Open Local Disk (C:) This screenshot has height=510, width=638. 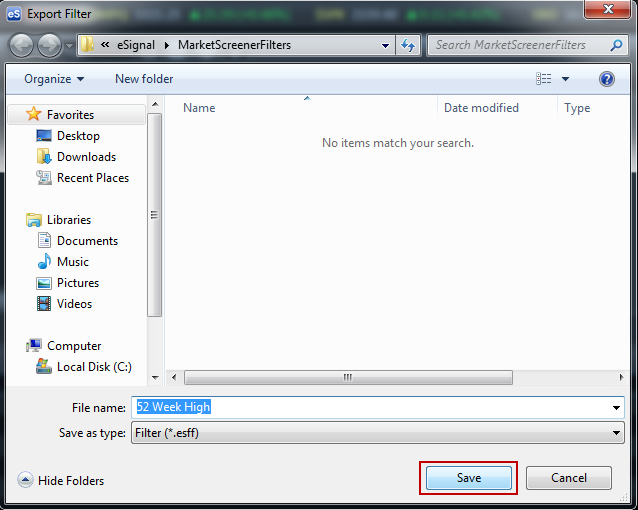point(94,367)
